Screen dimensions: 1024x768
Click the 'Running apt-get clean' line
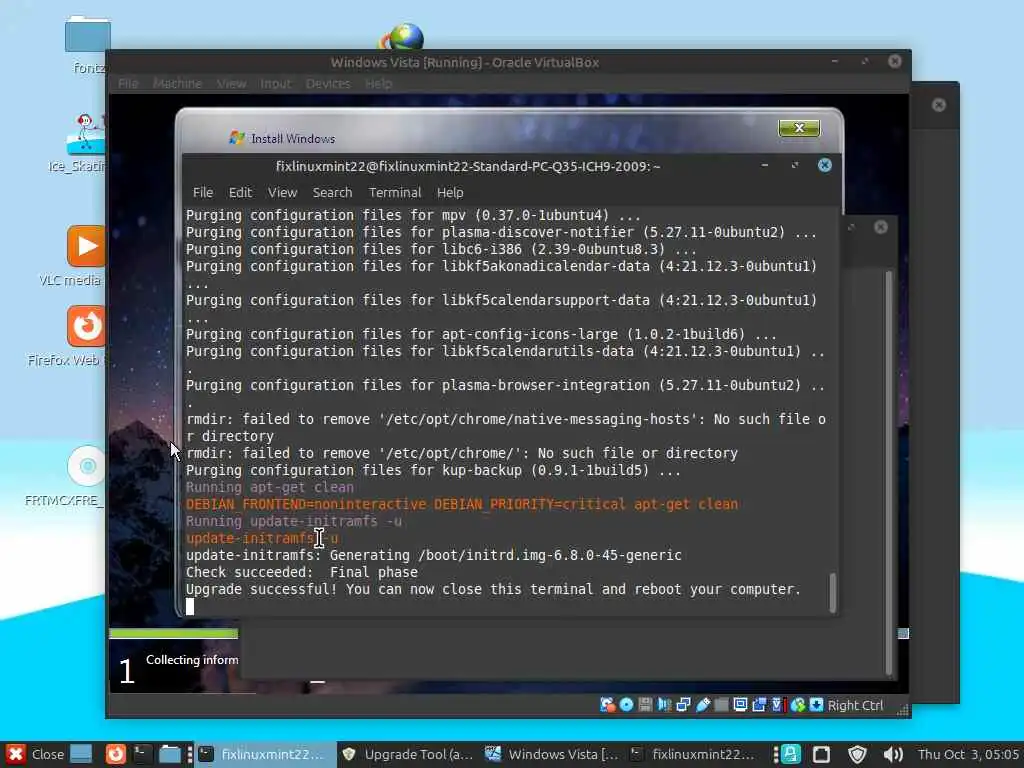(270, 487)
